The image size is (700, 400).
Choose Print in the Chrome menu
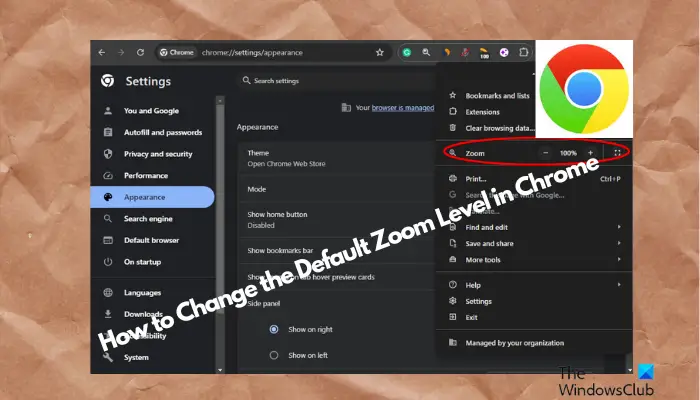click(x=534, y=179)
